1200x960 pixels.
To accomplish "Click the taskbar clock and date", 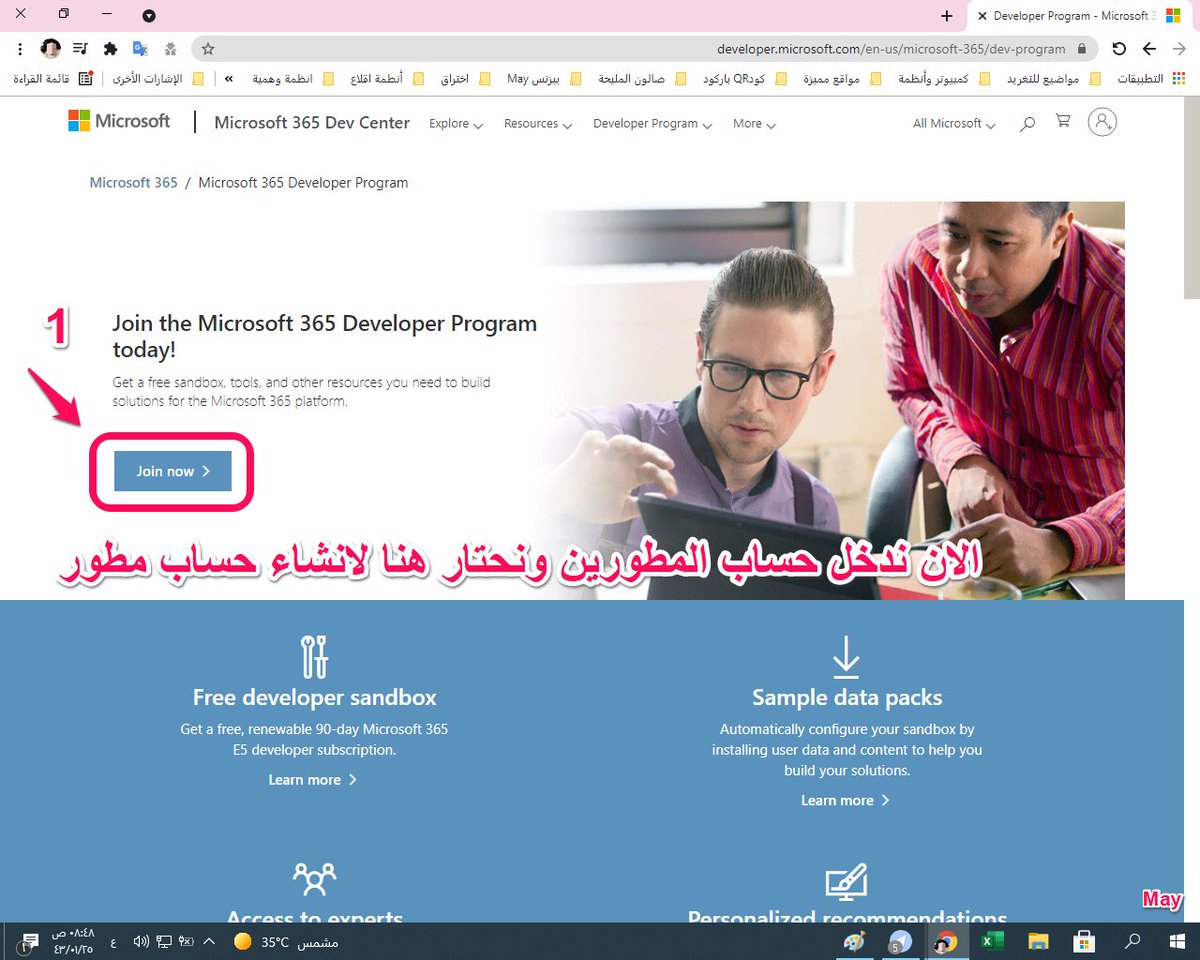I will [73, 941].
